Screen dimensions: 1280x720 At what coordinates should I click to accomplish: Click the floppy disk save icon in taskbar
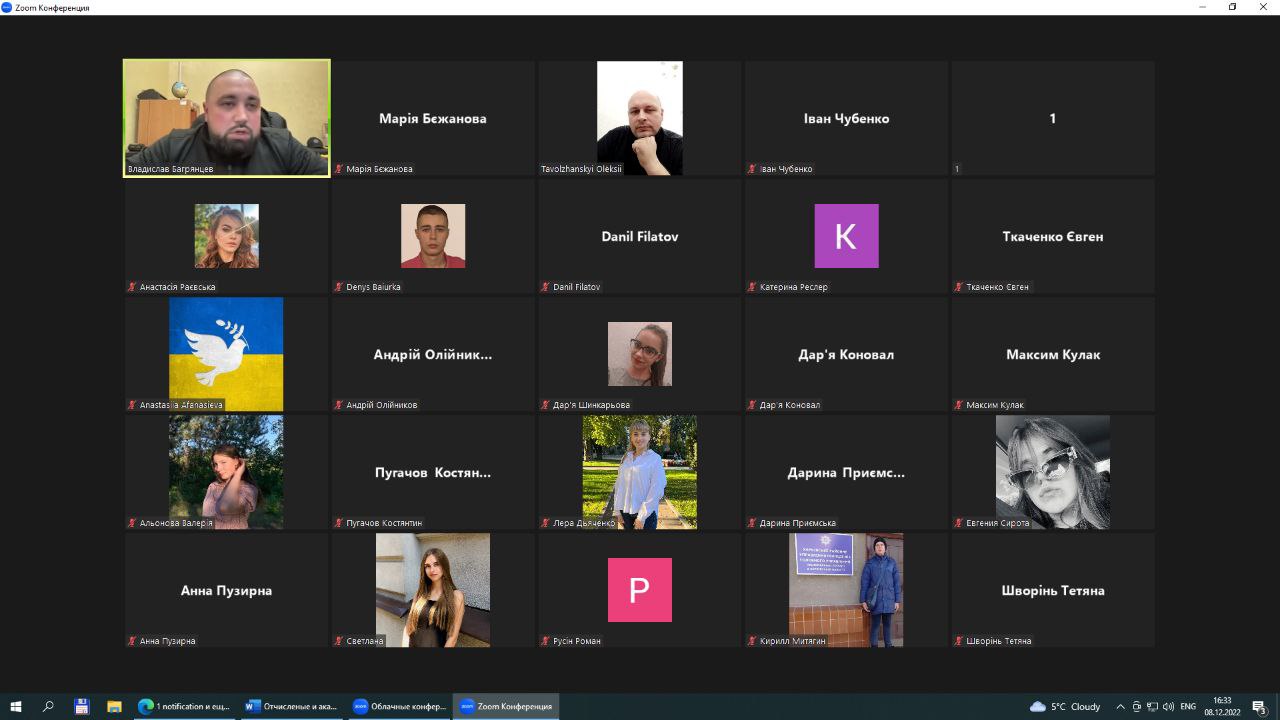82,706
